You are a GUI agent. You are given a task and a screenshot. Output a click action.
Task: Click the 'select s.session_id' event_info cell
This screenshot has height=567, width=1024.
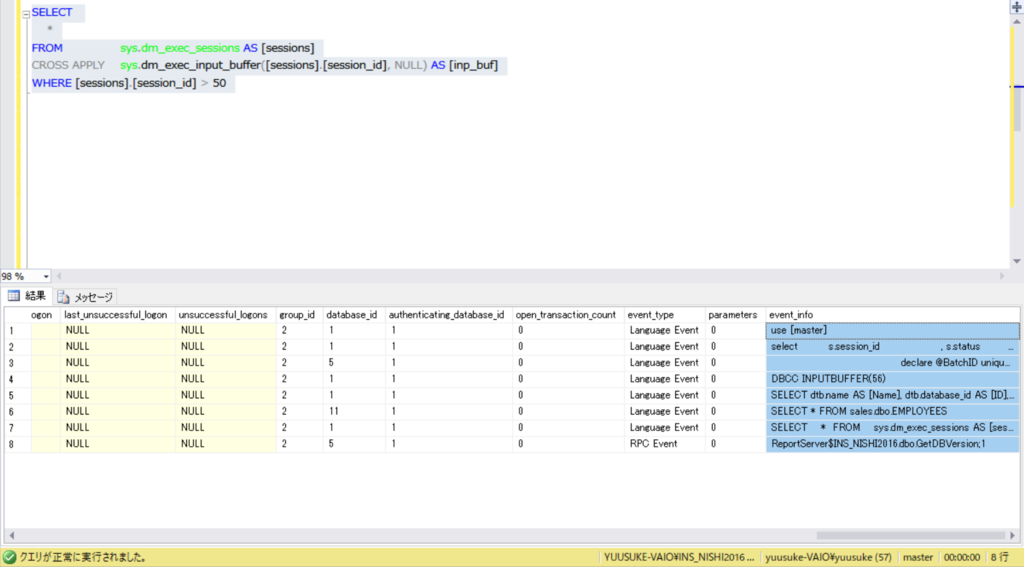click(892, 347)
